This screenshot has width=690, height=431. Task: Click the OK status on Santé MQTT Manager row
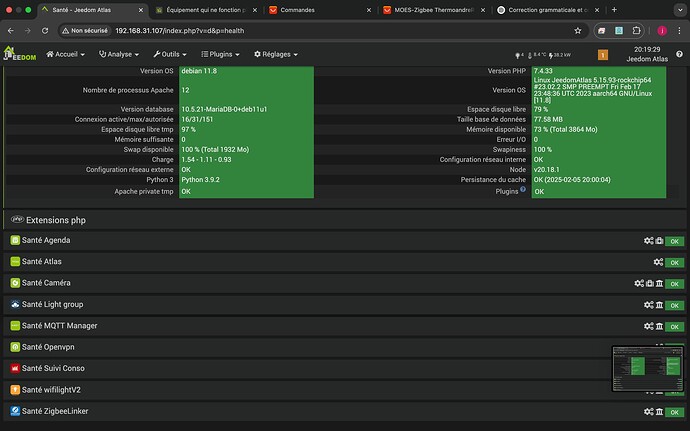(674, 327)
